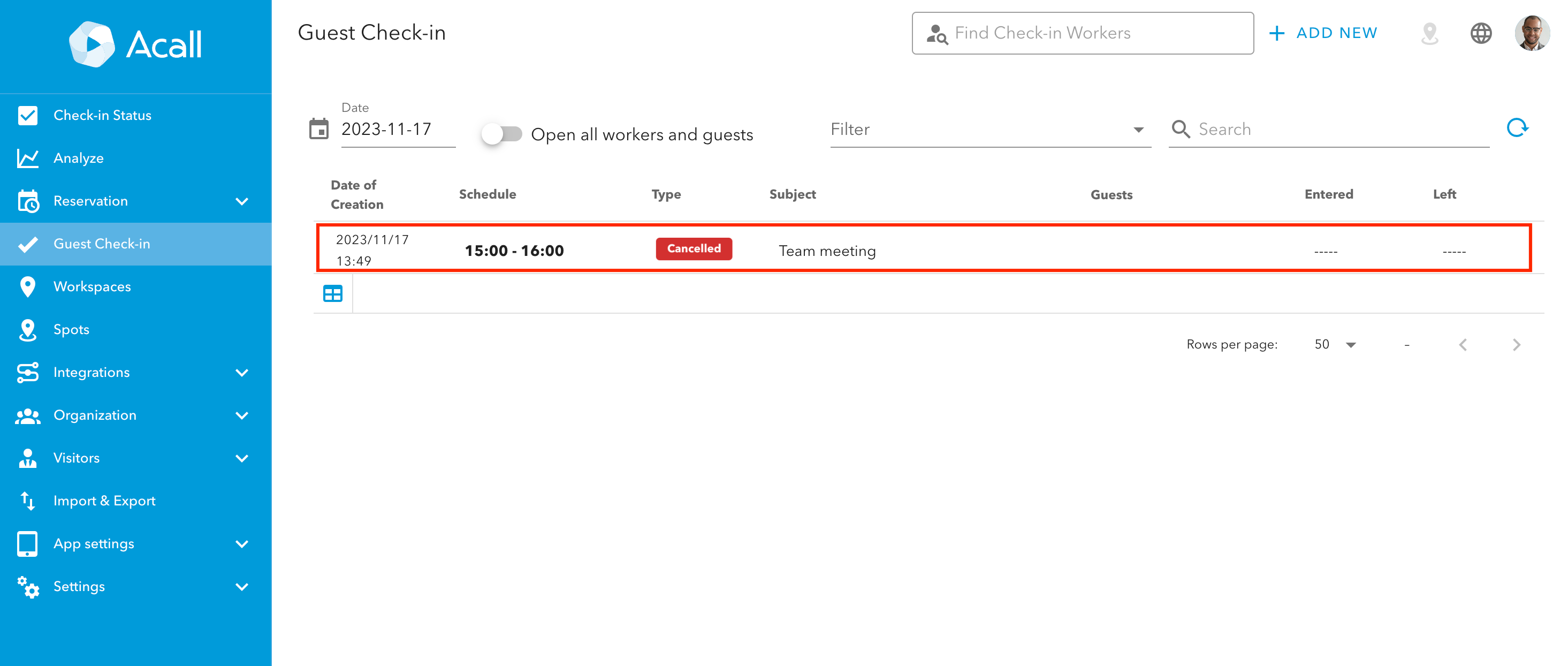
Task: Click the Acall logo
Action: [x=135, y=44]
